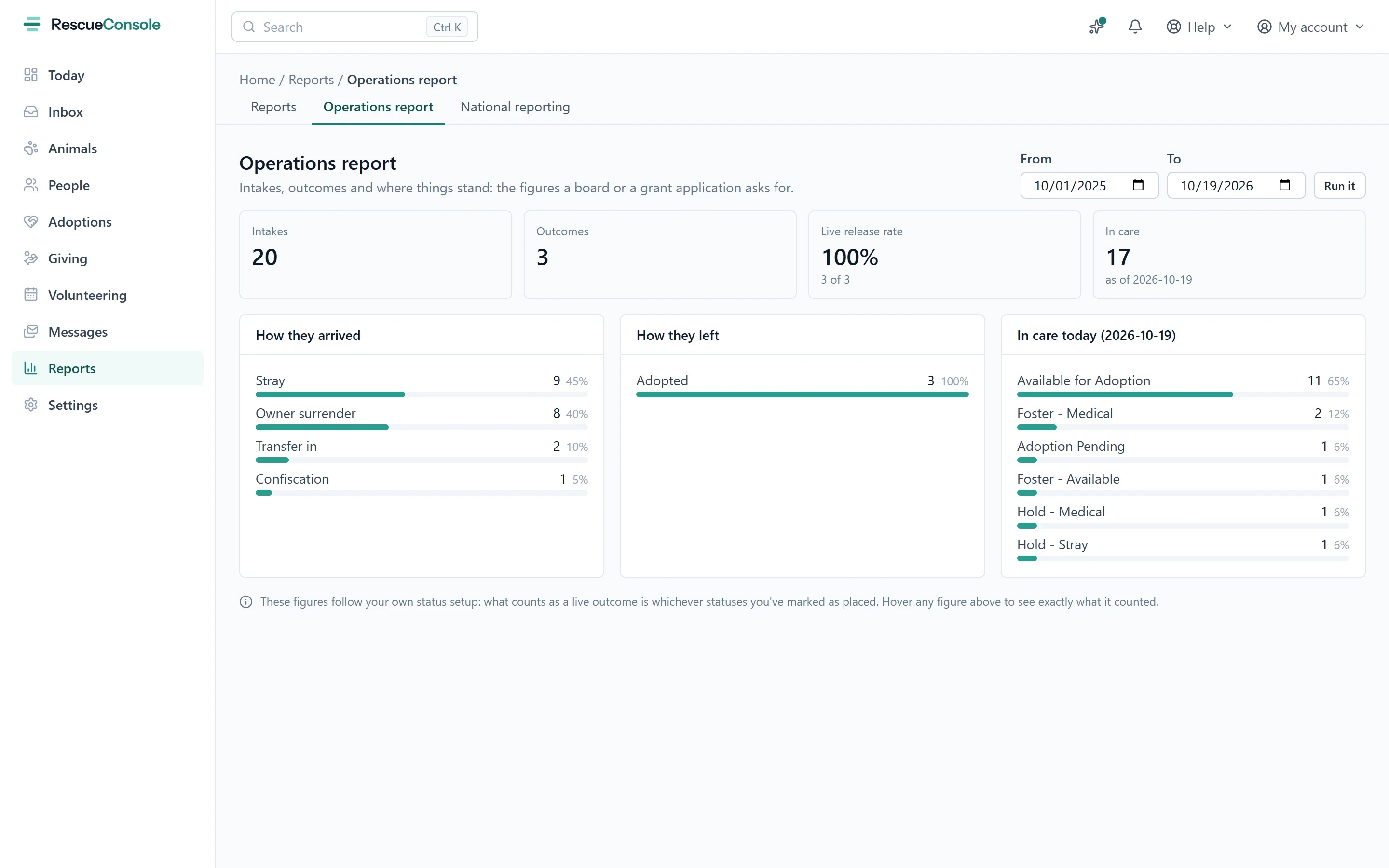This screenshot has height=868, width=1389.
Task: Click the Ctrl K shortcut badge
Action: coord(447,27)
